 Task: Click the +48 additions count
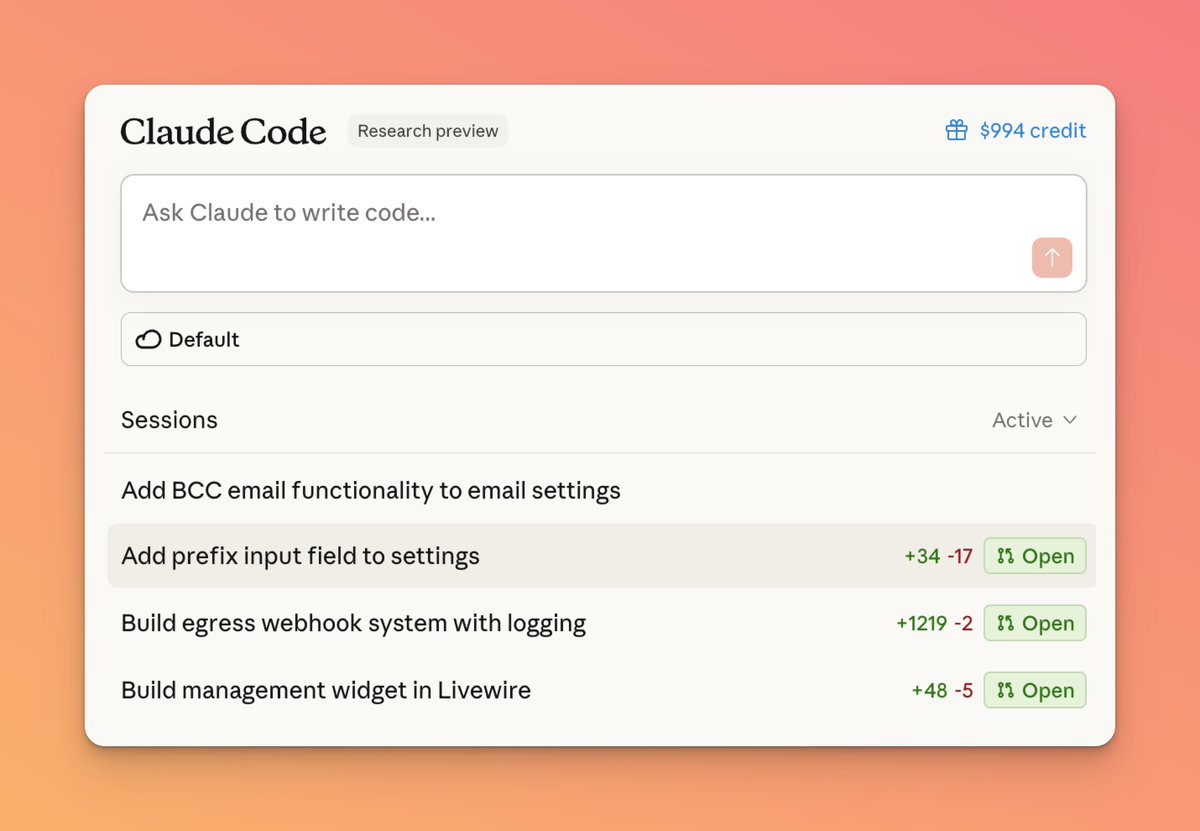tap(930, 690)
